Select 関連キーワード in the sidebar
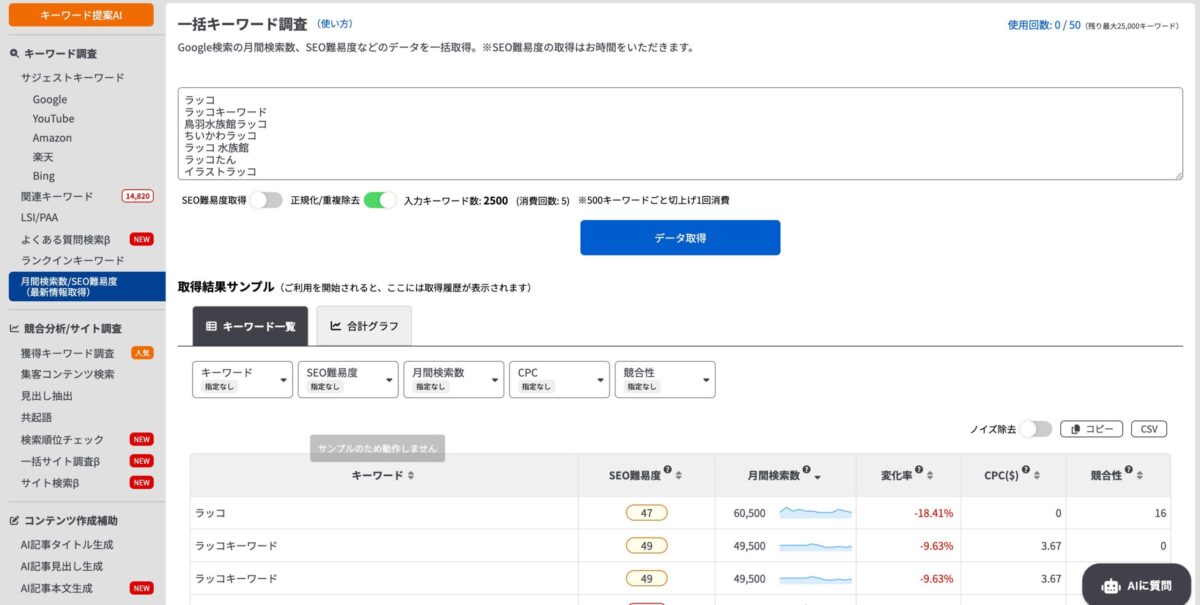Image resolution: width=1200 pixels, height=605 pixels. (57, 196)
